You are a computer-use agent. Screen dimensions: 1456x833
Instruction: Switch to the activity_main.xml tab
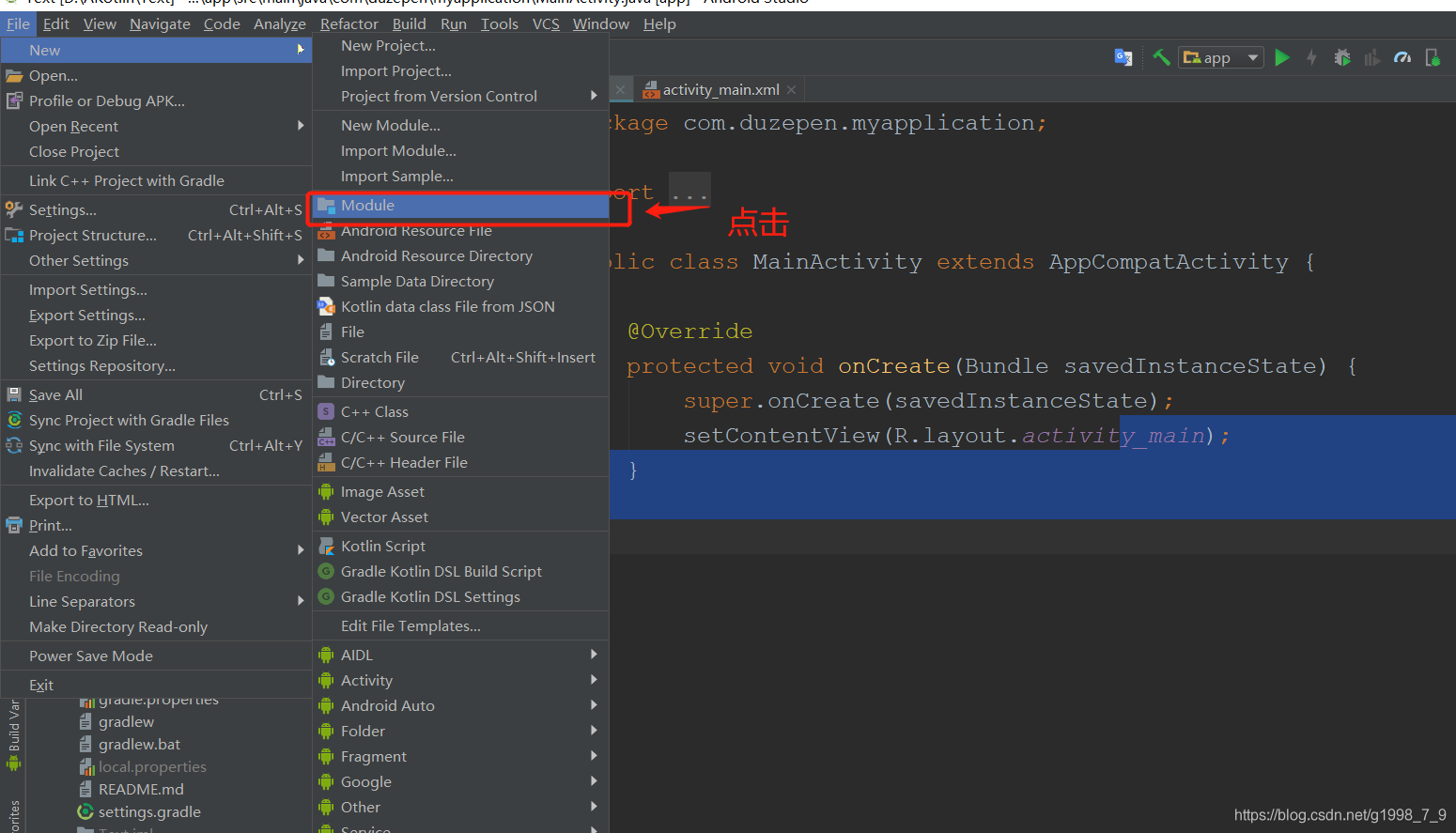720,90
